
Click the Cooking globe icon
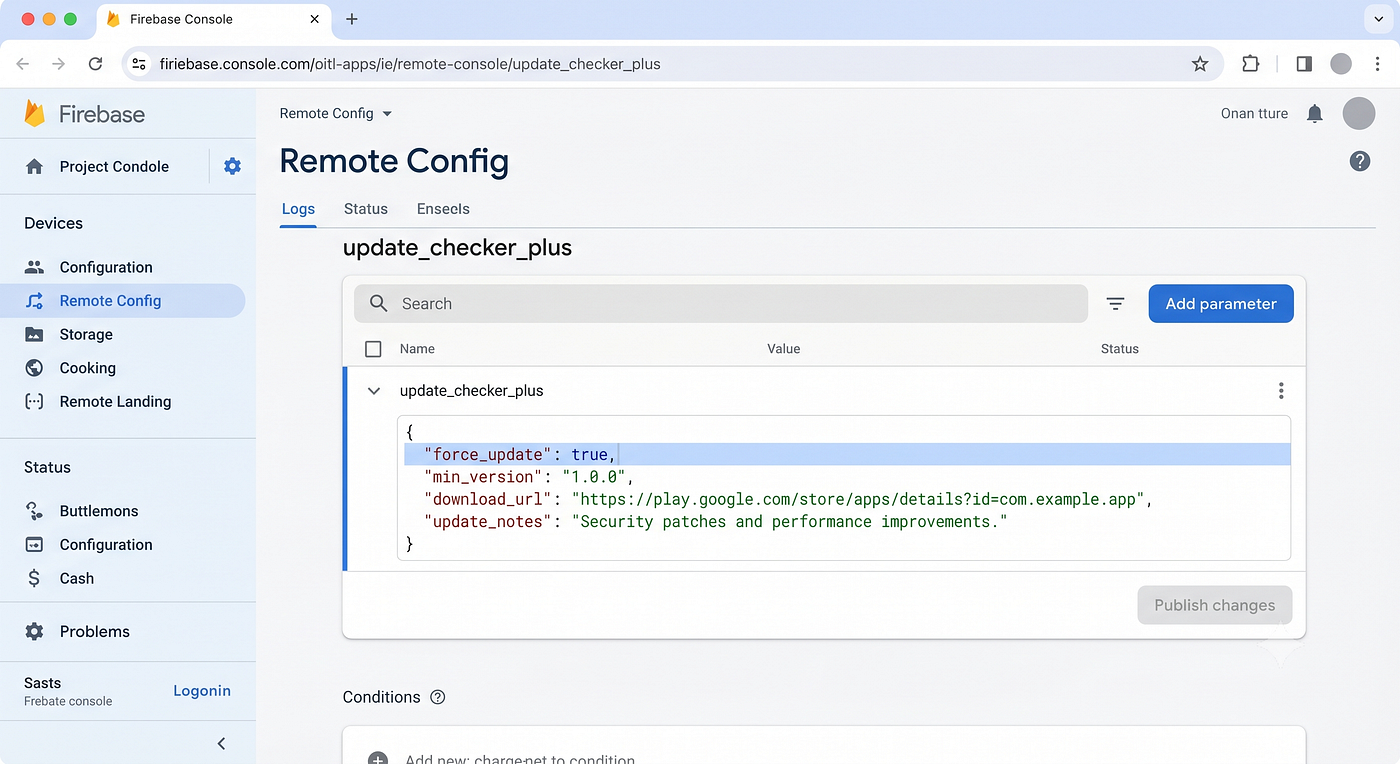pos(35,368)
